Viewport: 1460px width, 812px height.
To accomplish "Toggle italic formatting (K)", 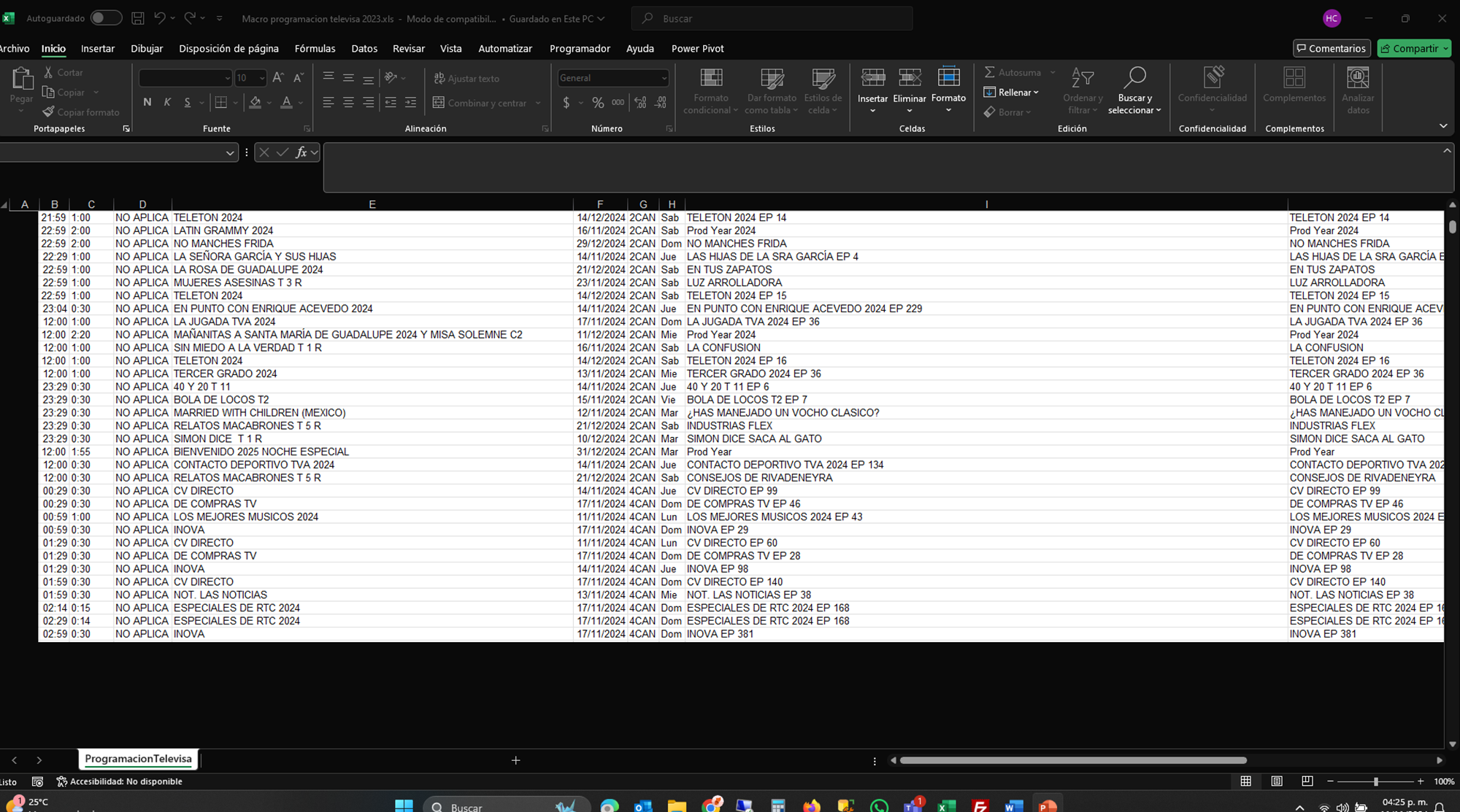I will (x=167, y=103).
